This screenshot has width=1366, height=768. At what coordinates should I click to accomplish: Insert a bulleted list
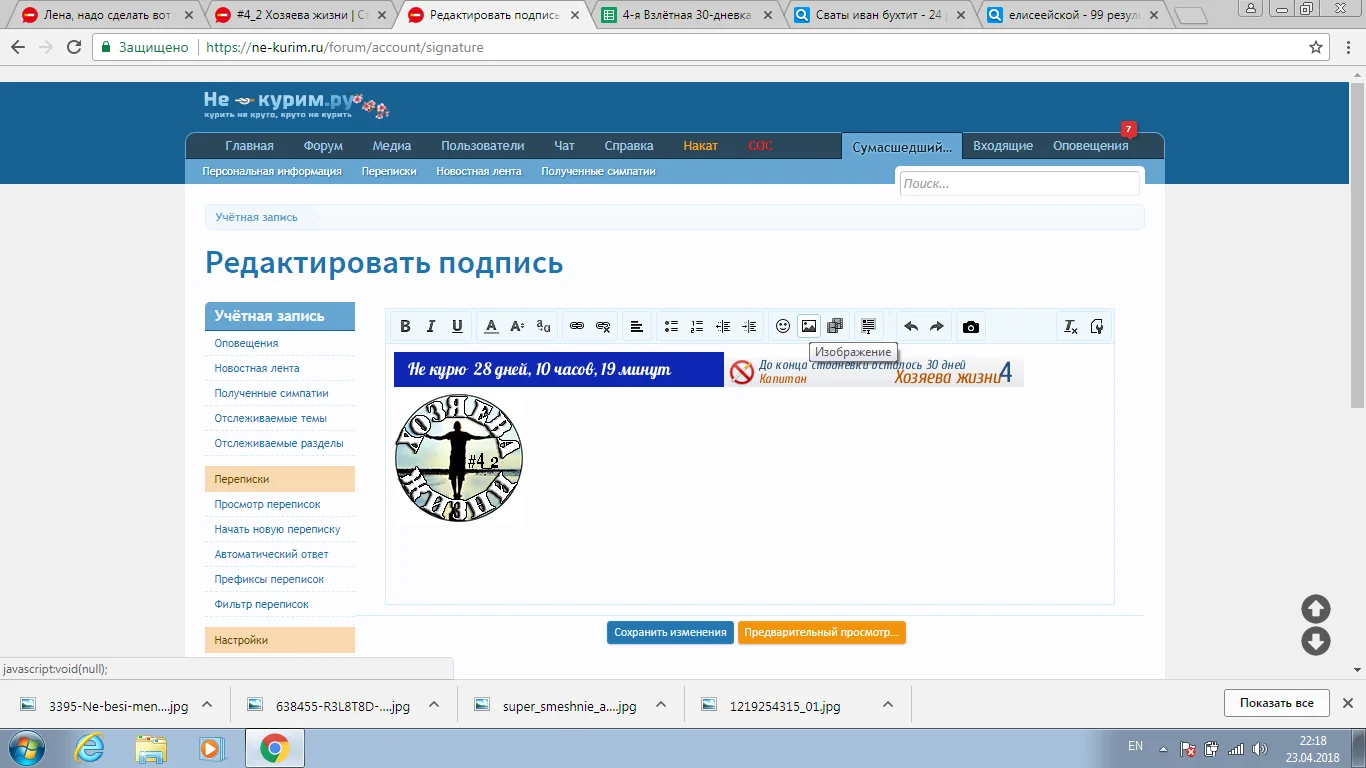[x=671, y=326]
